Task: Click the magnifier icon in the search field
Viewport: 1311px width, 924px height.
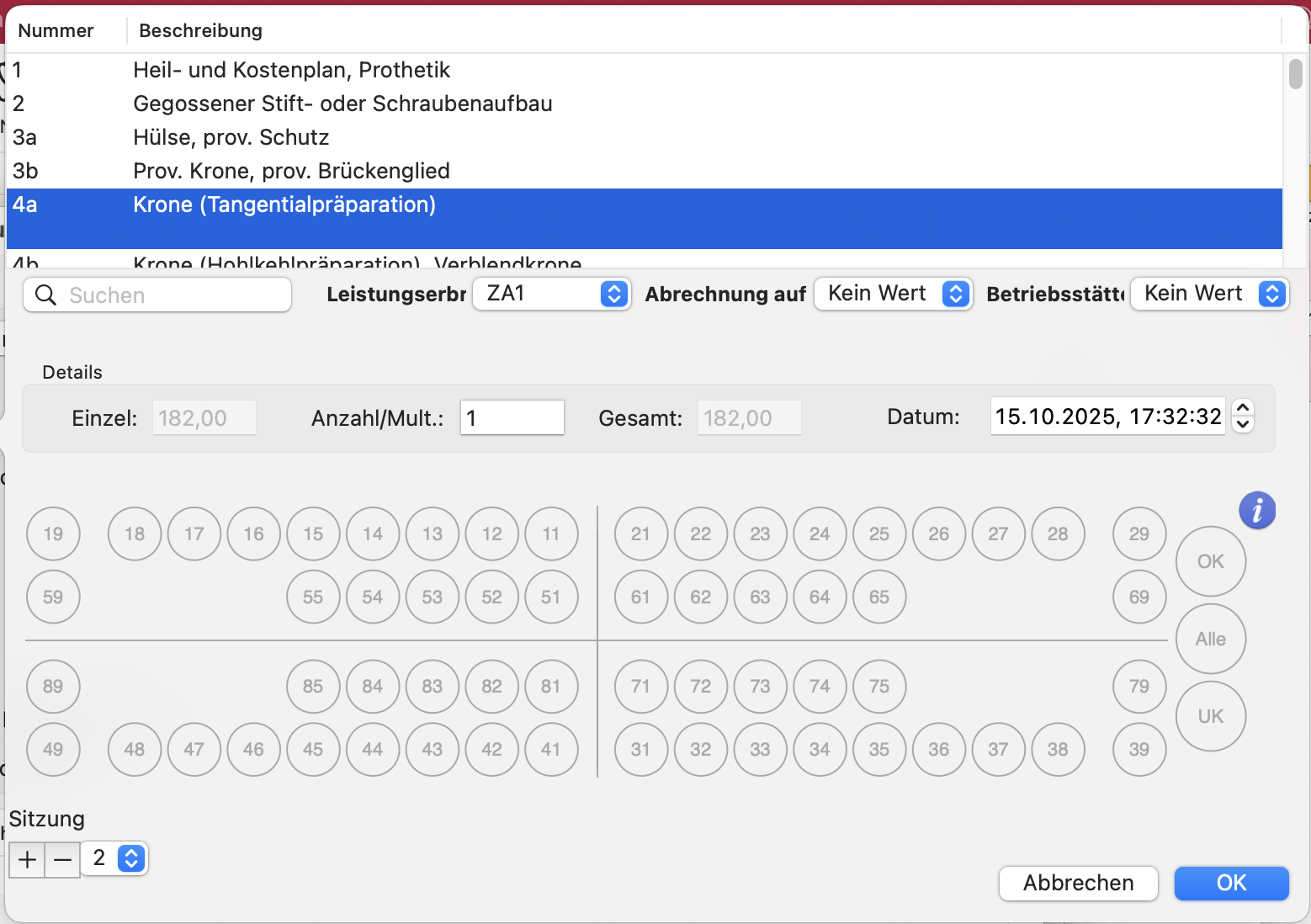Action: click(x=46, y=295)
